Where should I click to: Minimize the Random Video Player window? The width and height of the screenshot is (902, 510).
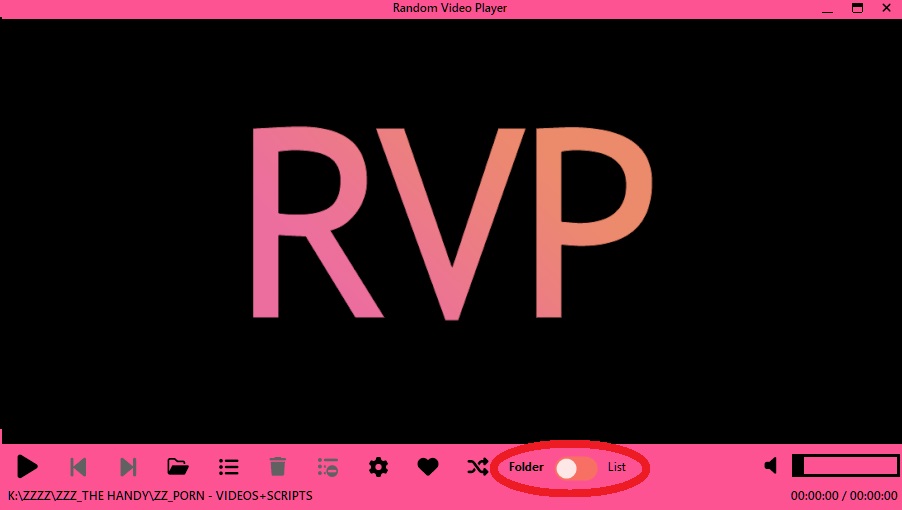[x=827, y=8]
